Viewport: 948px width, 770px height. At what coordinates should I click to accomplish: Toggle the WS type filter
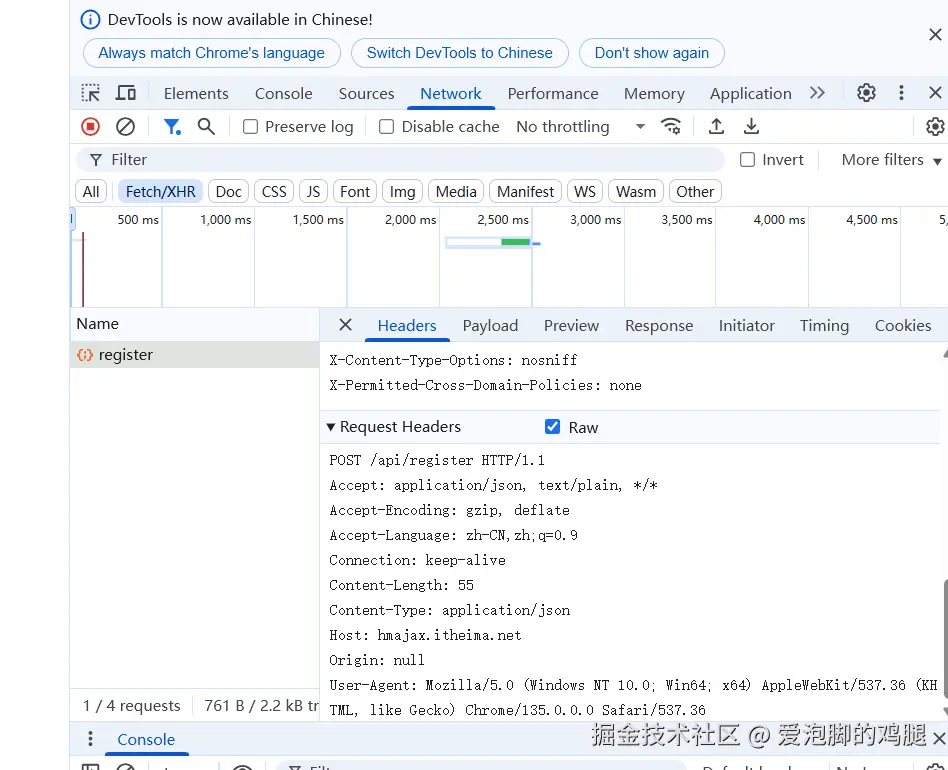click(585, 192)
